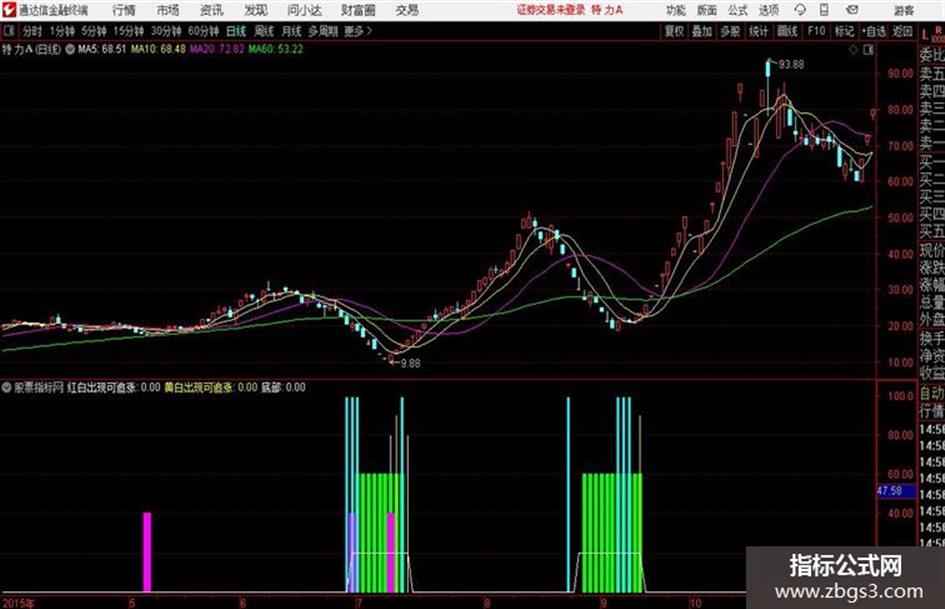Select the 日线 daily period tab

[236, 31]
